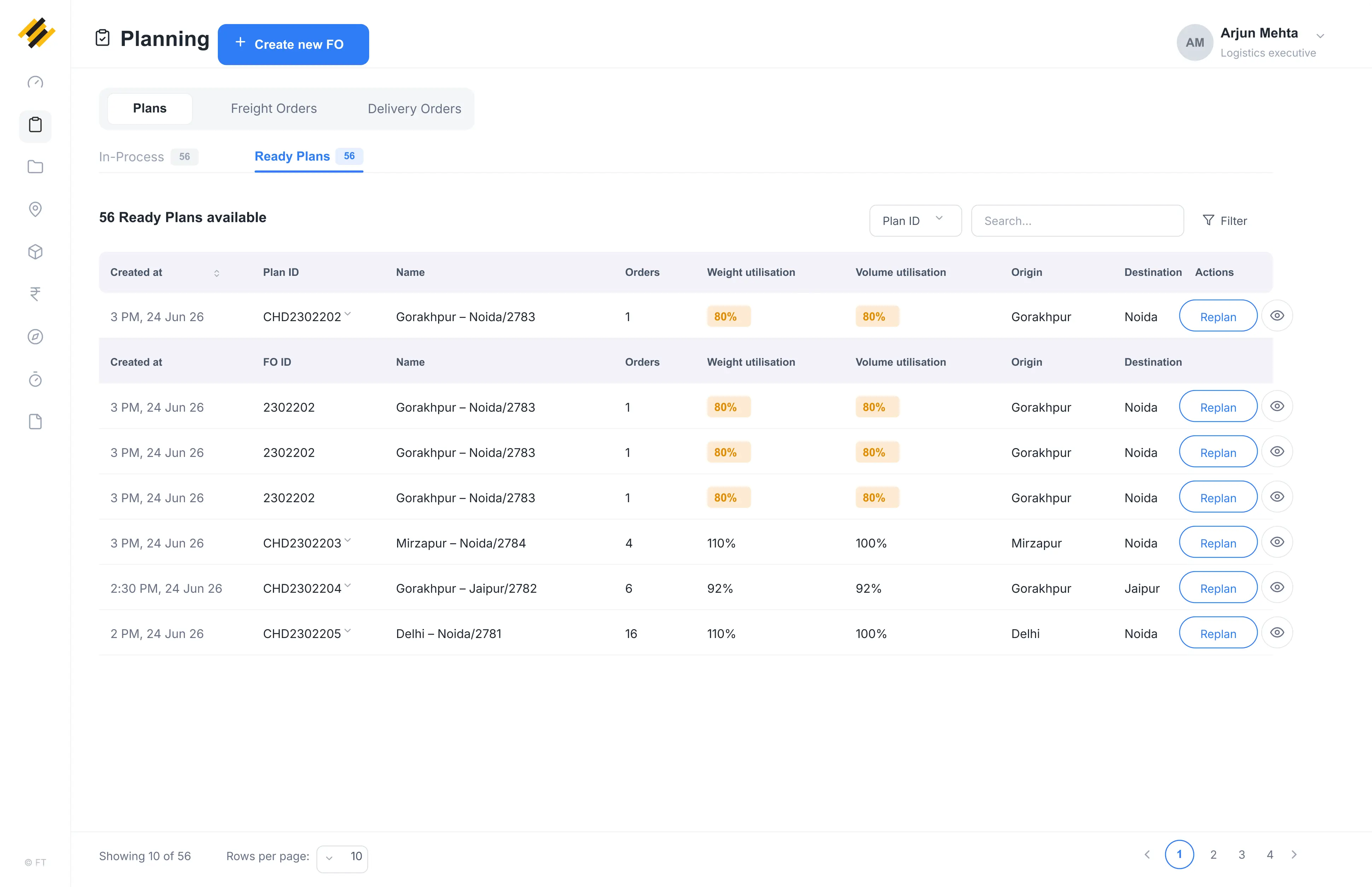The width and height of the screenshot is (1372, 887).
Task: Switch to the Delivery Orders tab
Action: click(414, 108)
